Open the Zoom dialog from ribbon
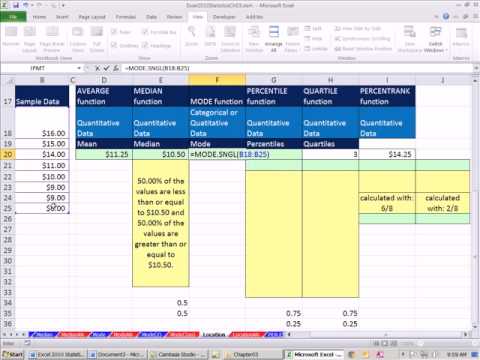480x360 pixels. pos(191,37)
